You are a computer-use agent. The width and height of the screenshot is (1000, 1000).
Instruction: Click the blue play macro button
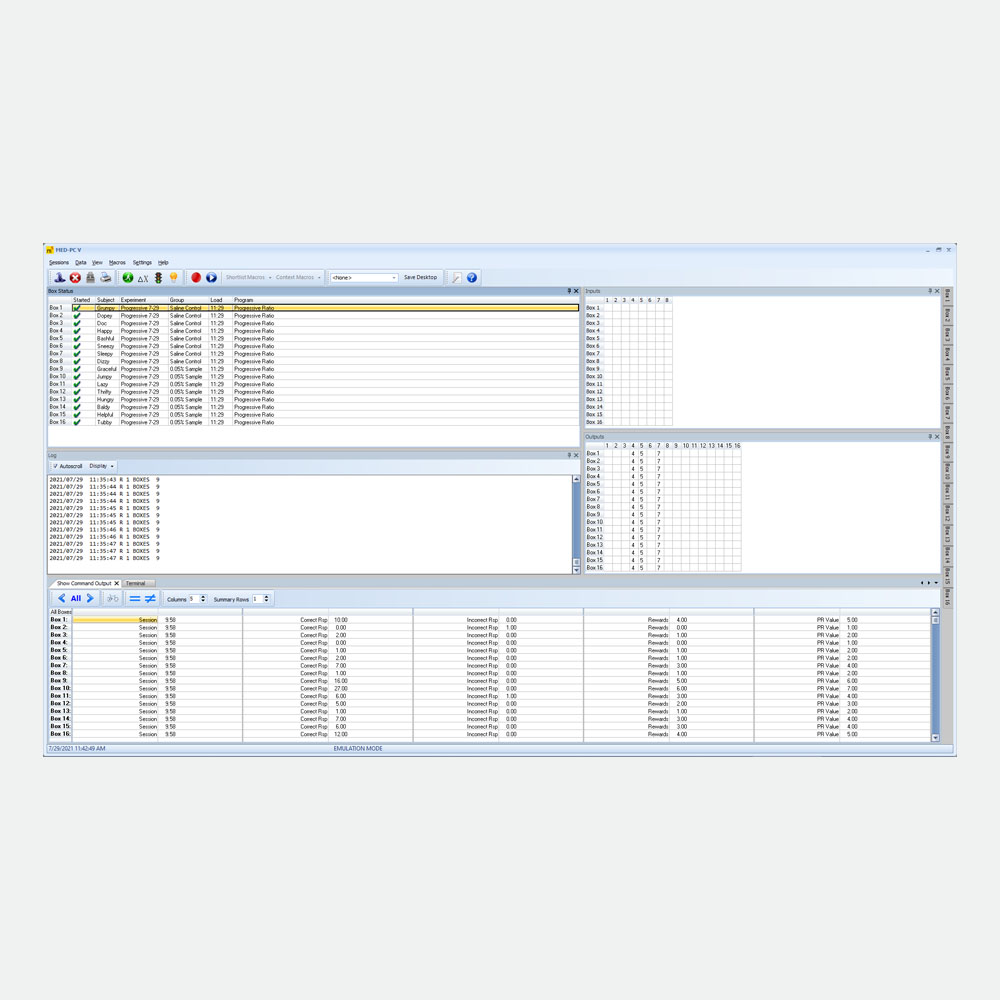point(211,277)
